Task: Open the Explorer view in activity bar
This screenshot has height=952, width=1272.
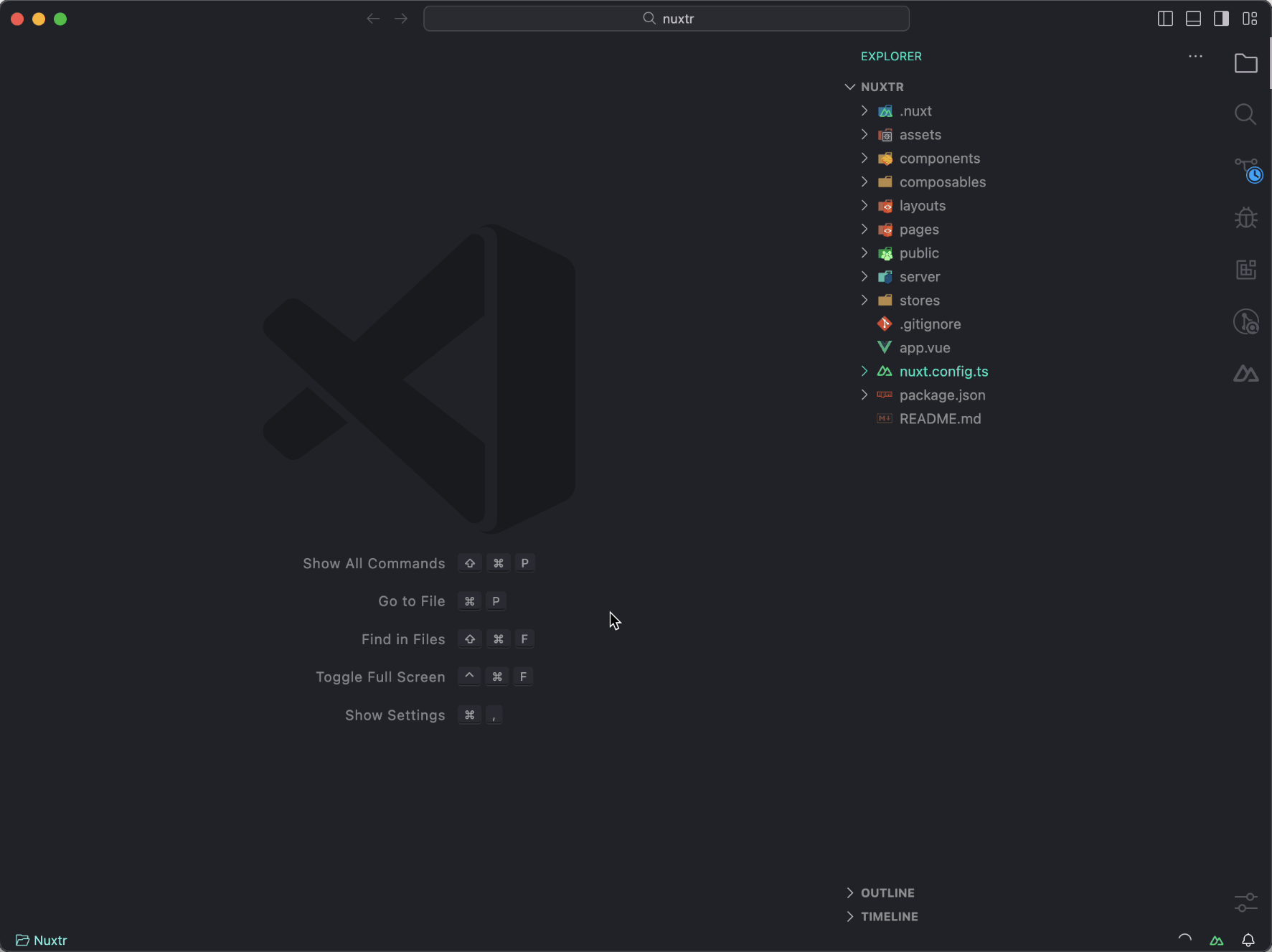Action: point(1245,63)
